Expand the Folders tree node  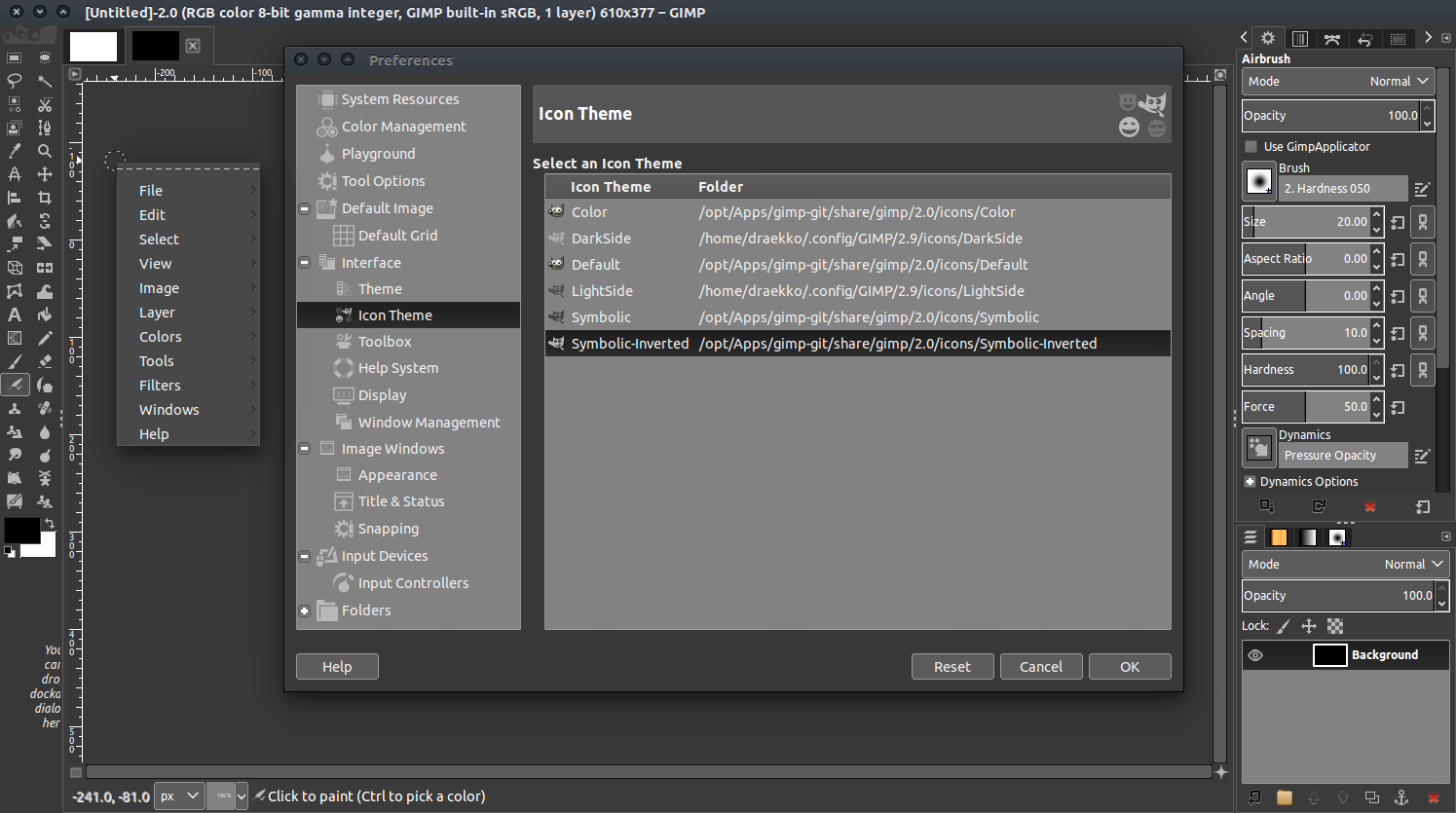pyautogui.click(x=305, y=610)
